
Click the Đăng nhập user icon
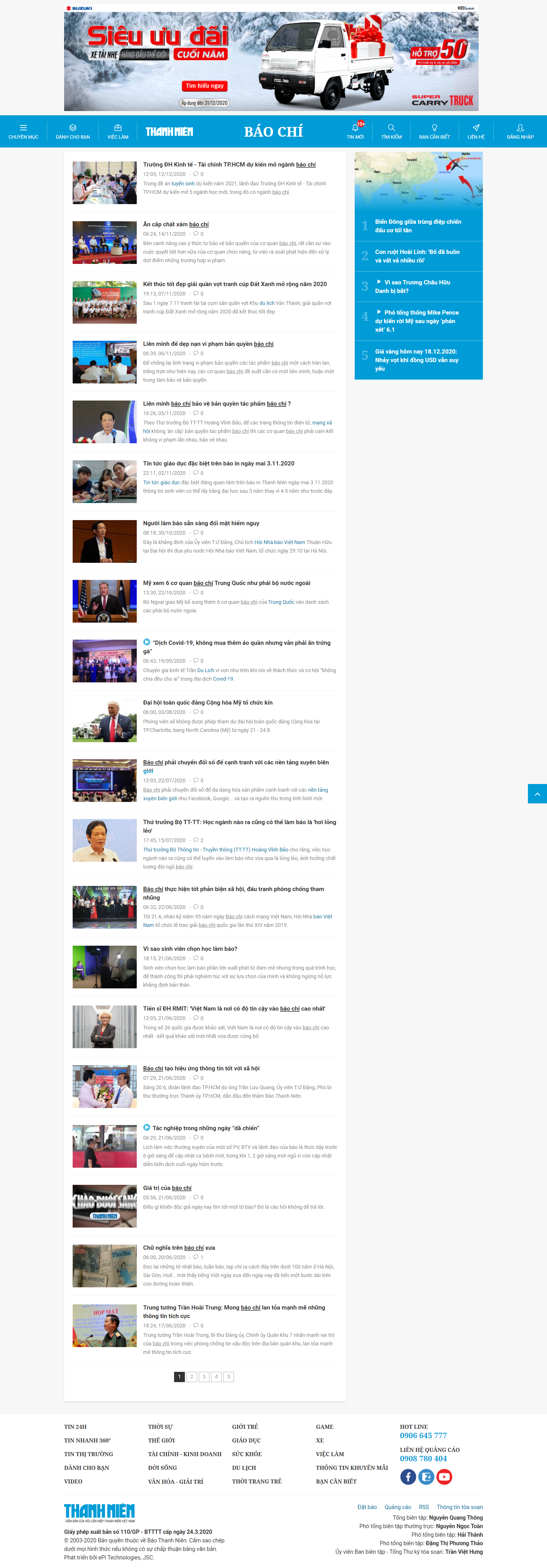coord(520,128)
